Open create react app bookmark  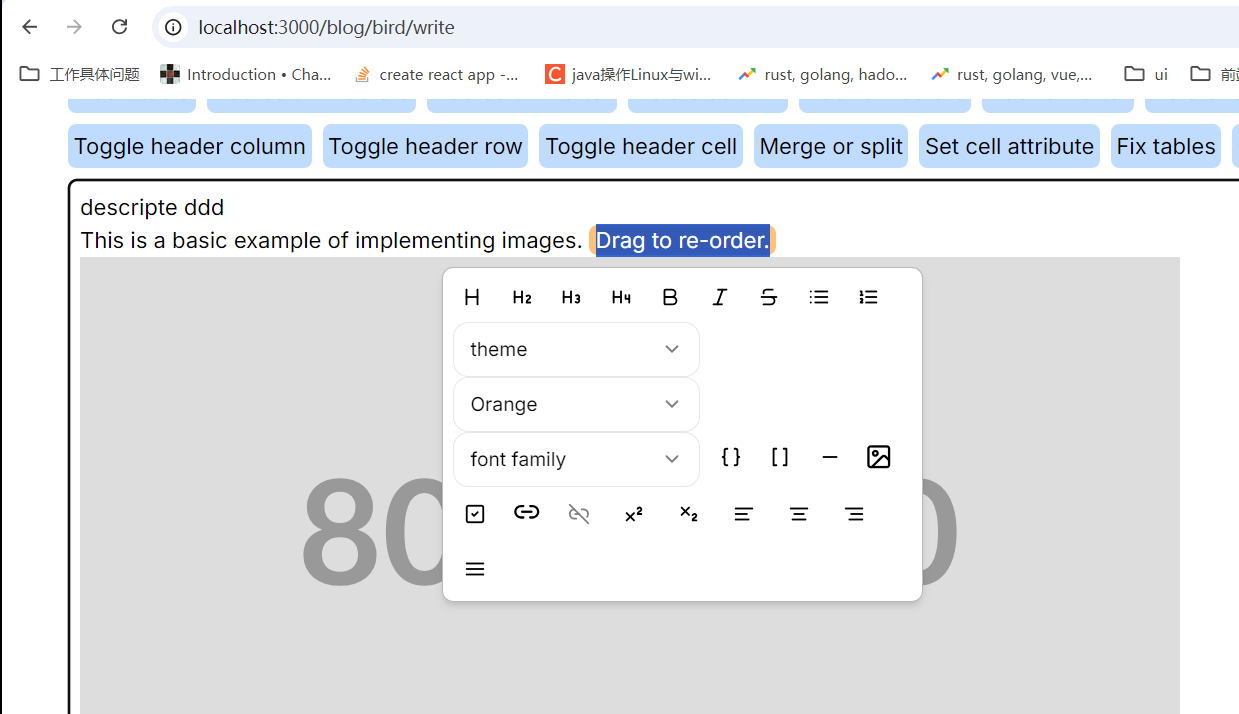437,74
